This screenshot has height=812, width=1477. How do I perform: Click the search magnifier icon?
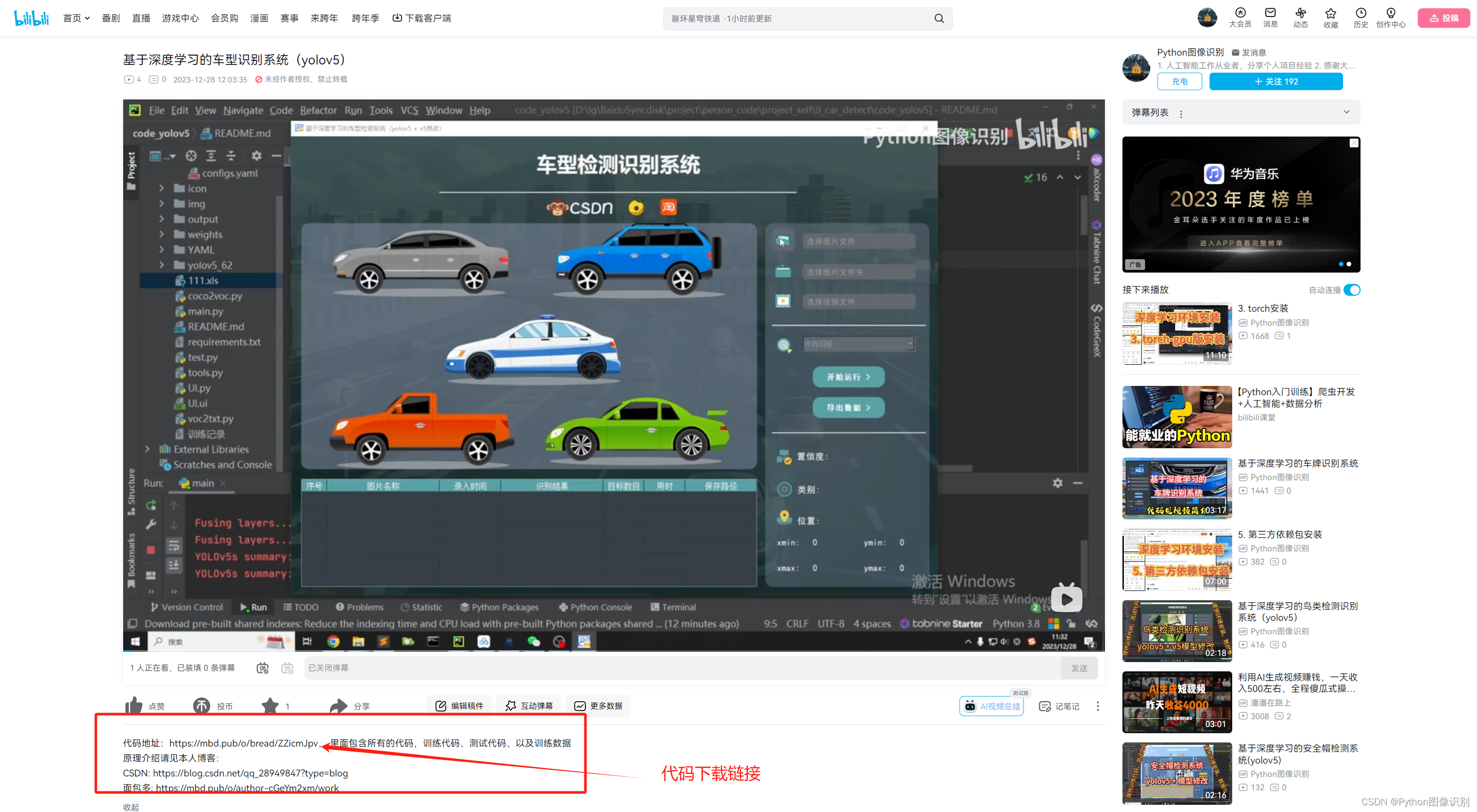(938, 19)
